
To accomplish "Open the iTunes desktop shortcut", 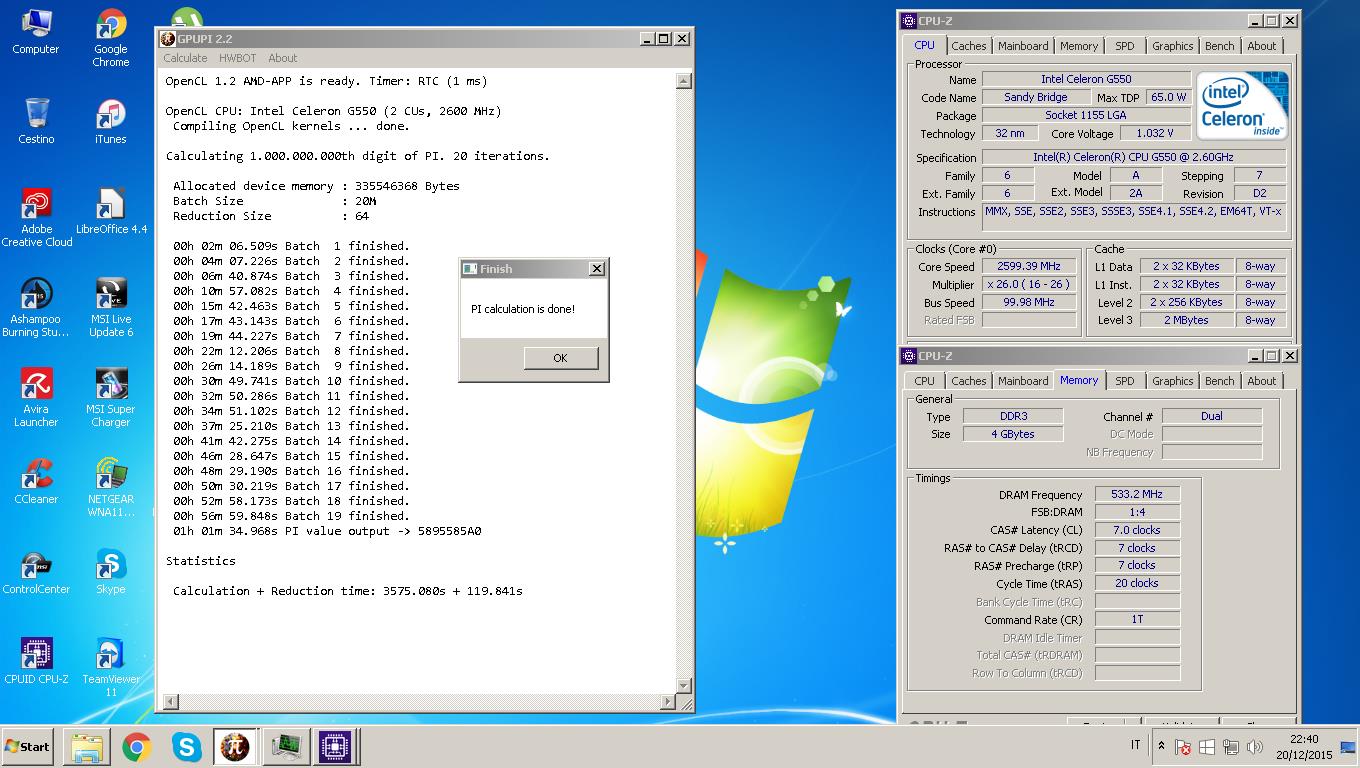I will point(111,122).
